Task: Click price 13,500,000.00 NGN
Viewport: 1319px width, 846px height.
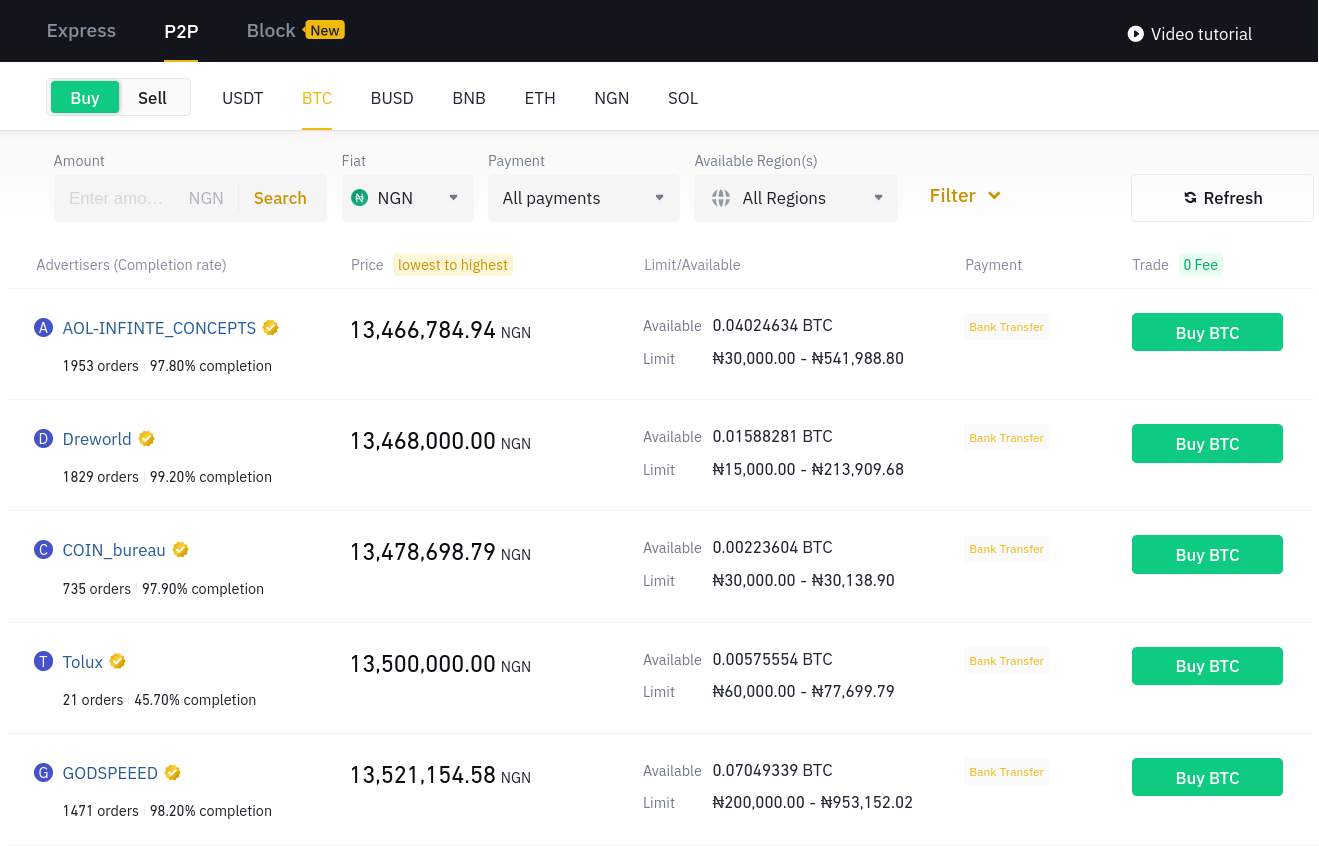Action: 440,664
